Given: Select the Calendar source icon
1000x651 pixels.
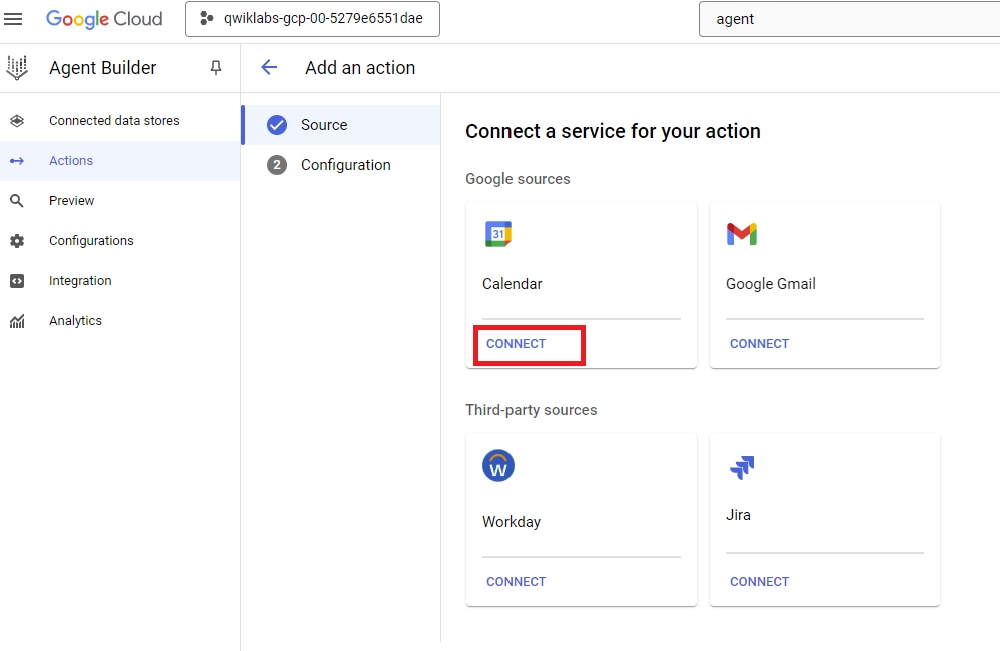Looking at the screenshot, I should [498, 233].
